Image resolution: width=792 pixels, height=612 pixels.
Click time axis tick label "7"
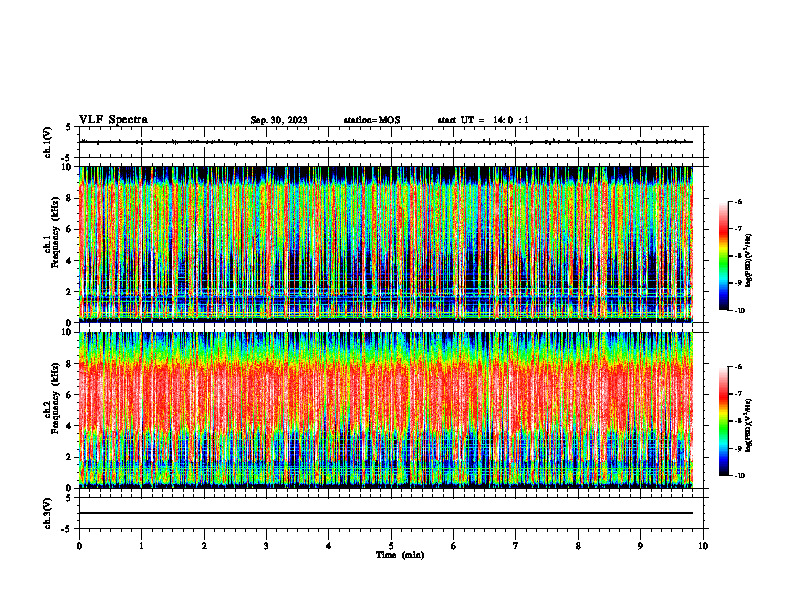click(516, 546)
